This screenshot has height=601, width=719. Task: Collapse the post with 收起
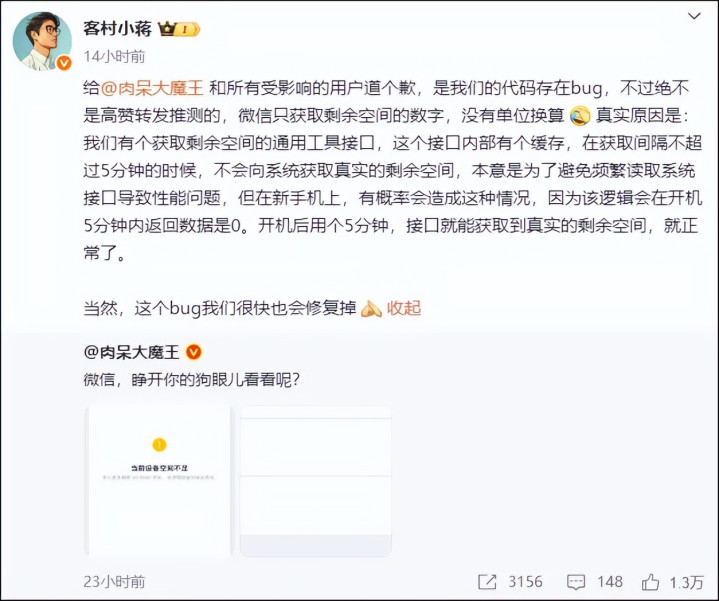[x=404, y=308]
